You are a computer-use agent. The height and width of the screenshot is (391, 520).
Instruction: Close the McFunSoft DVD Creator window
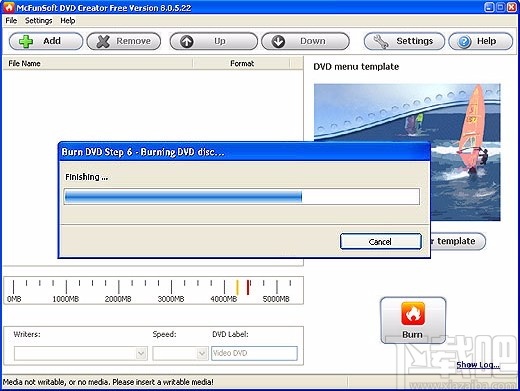click(512, 7)
